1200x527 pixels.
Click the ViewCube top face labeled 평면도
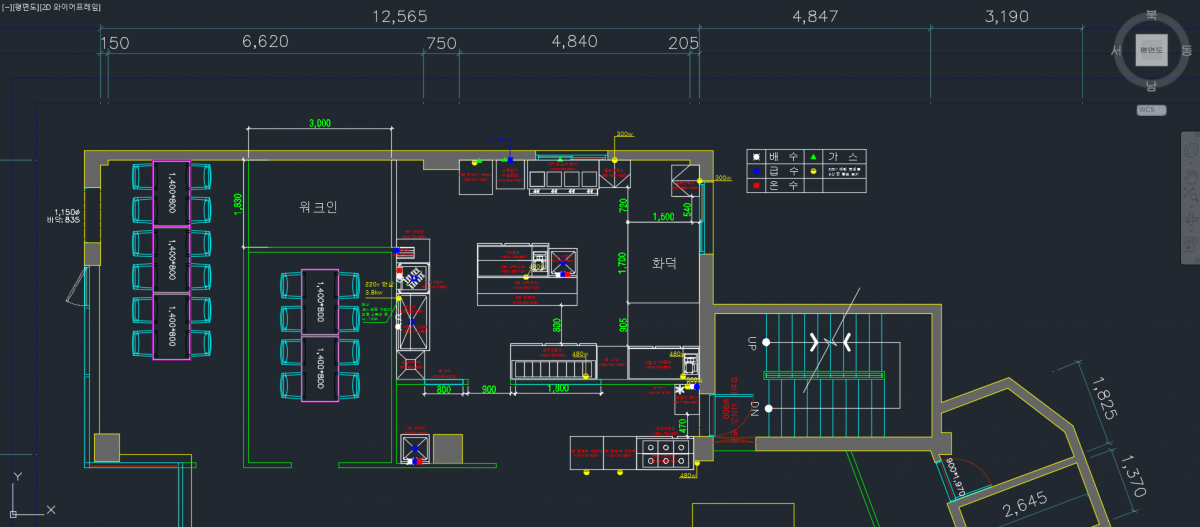1151,49
